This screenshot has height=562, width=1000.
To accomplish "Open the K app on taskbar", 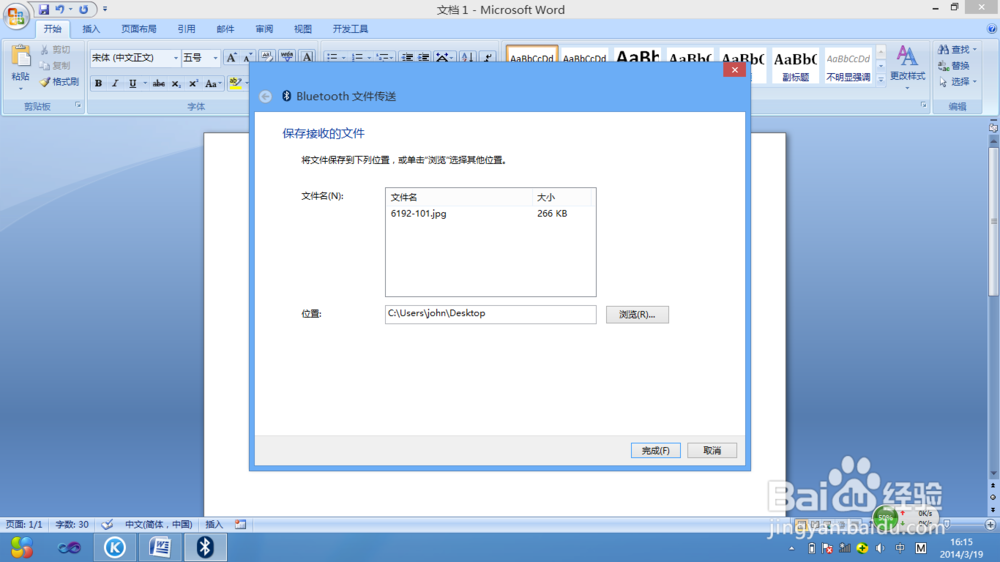I will 115,547.
